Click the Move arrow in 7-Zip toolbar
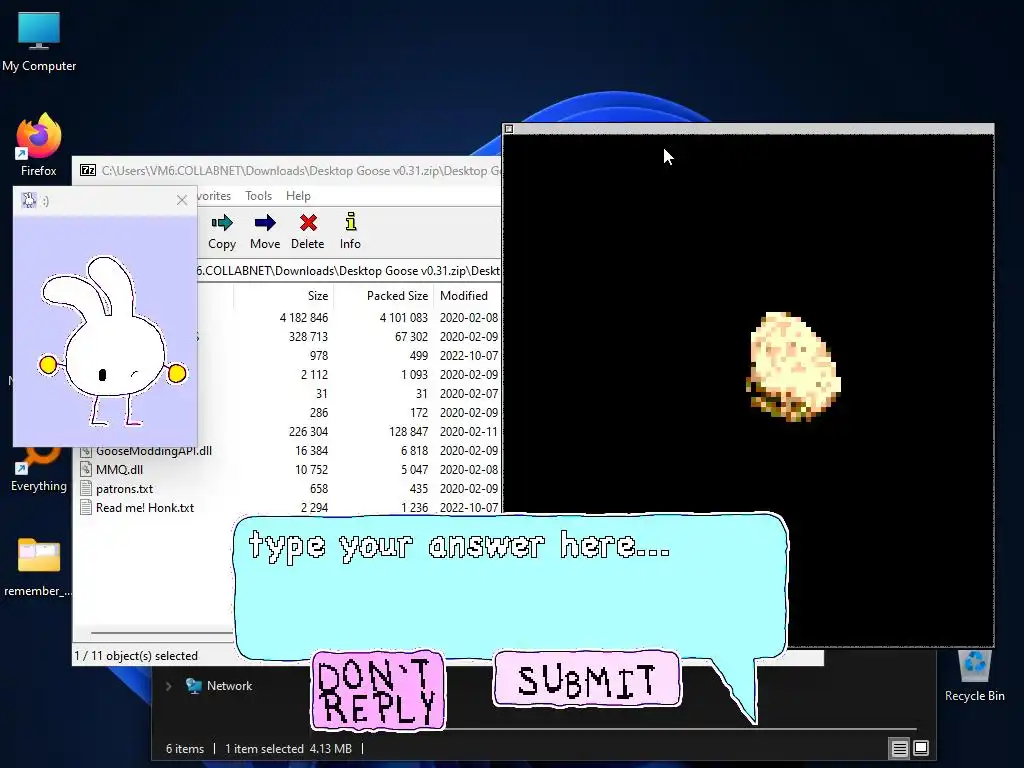Screen dimensions: 1024x768 (264, 232)
